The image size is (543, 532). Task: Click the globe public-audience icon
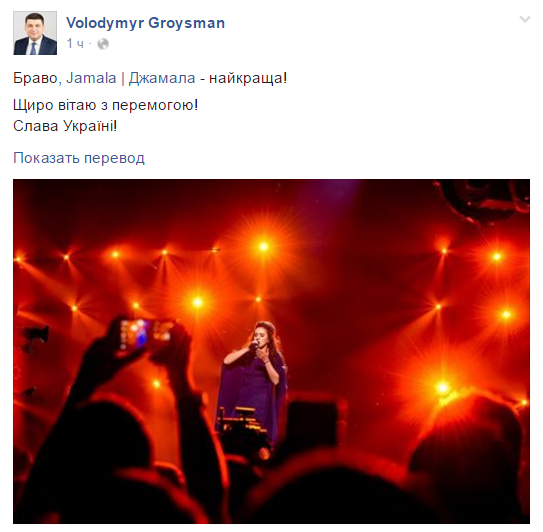(x=103, y=44)
